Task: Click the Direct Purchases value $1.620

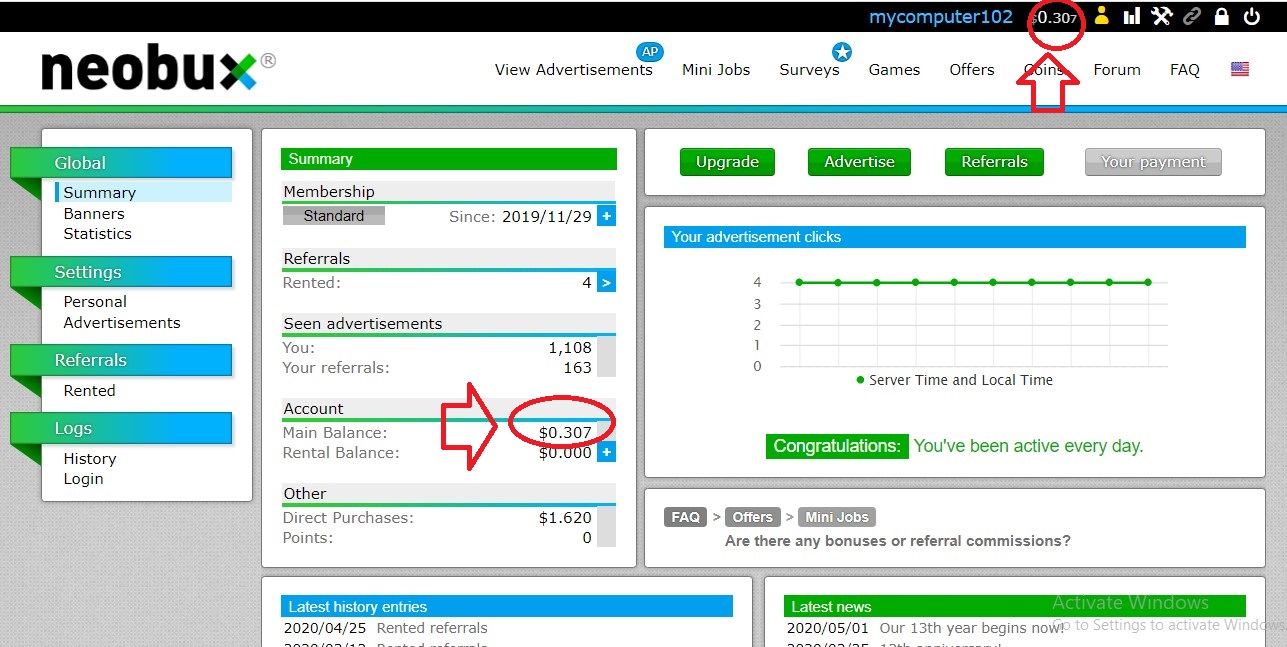Action: point(565,518)
